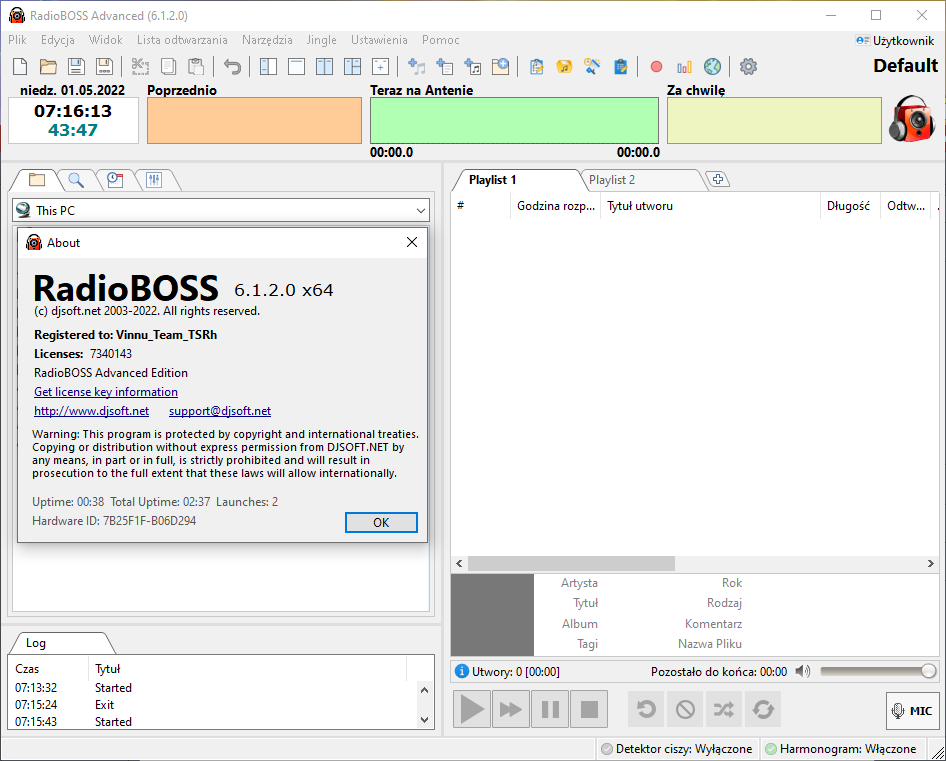
Task: Open the globe broadcast icon
Action: [713, 66]
